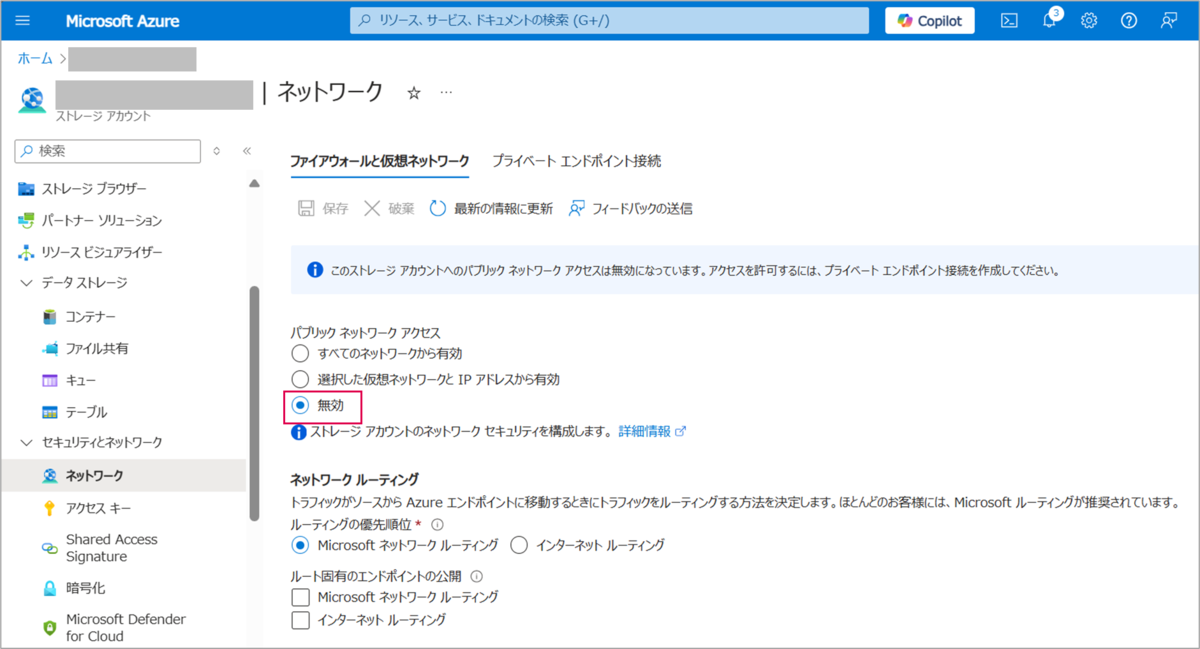Viewport: 1200px width, 649px height.
Task: Open the more options ellipsis beside title
Action: coord(446,92)
